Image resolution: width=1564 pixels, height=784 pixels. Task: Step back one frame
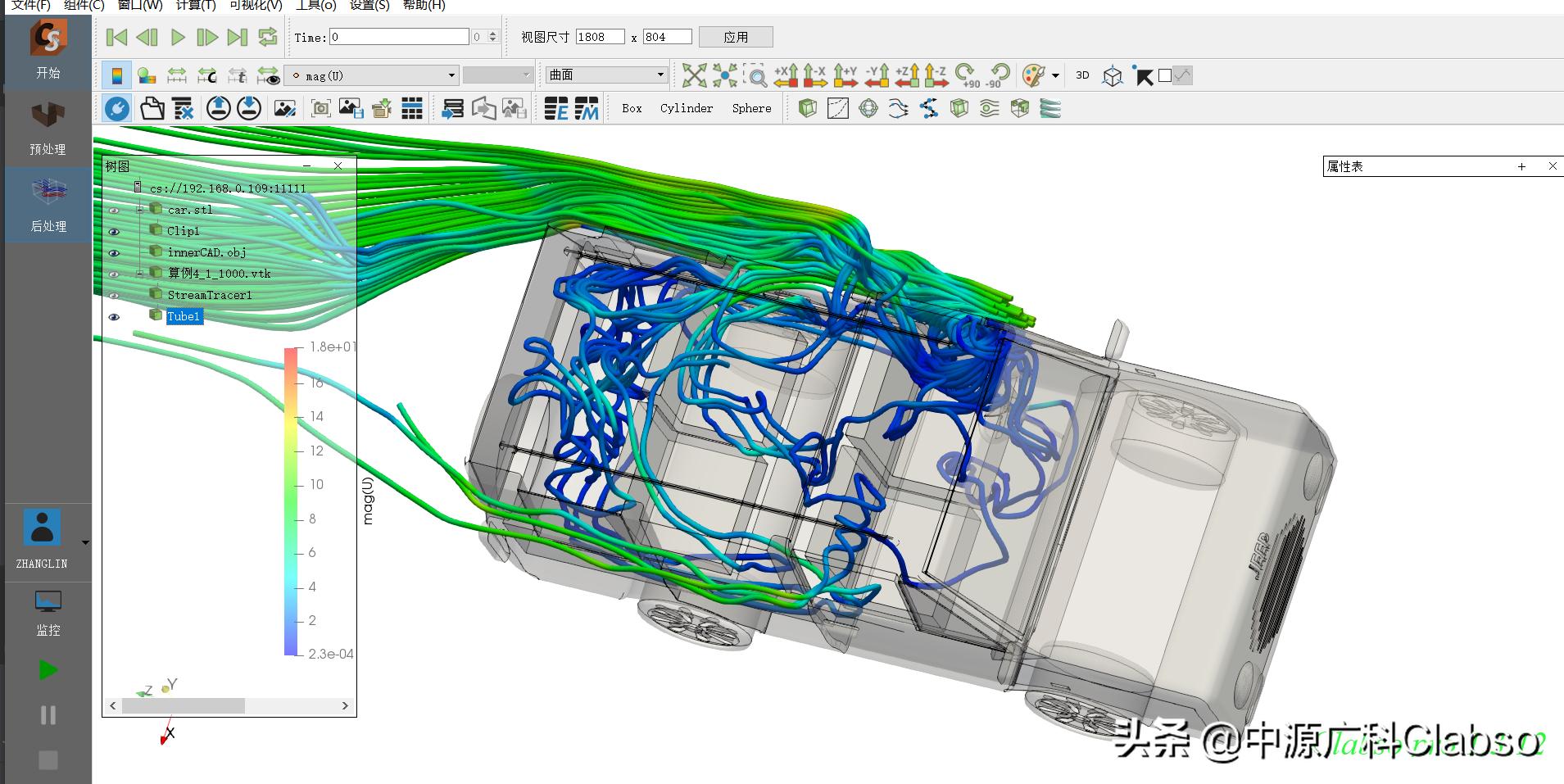click(x=147, y=37)
